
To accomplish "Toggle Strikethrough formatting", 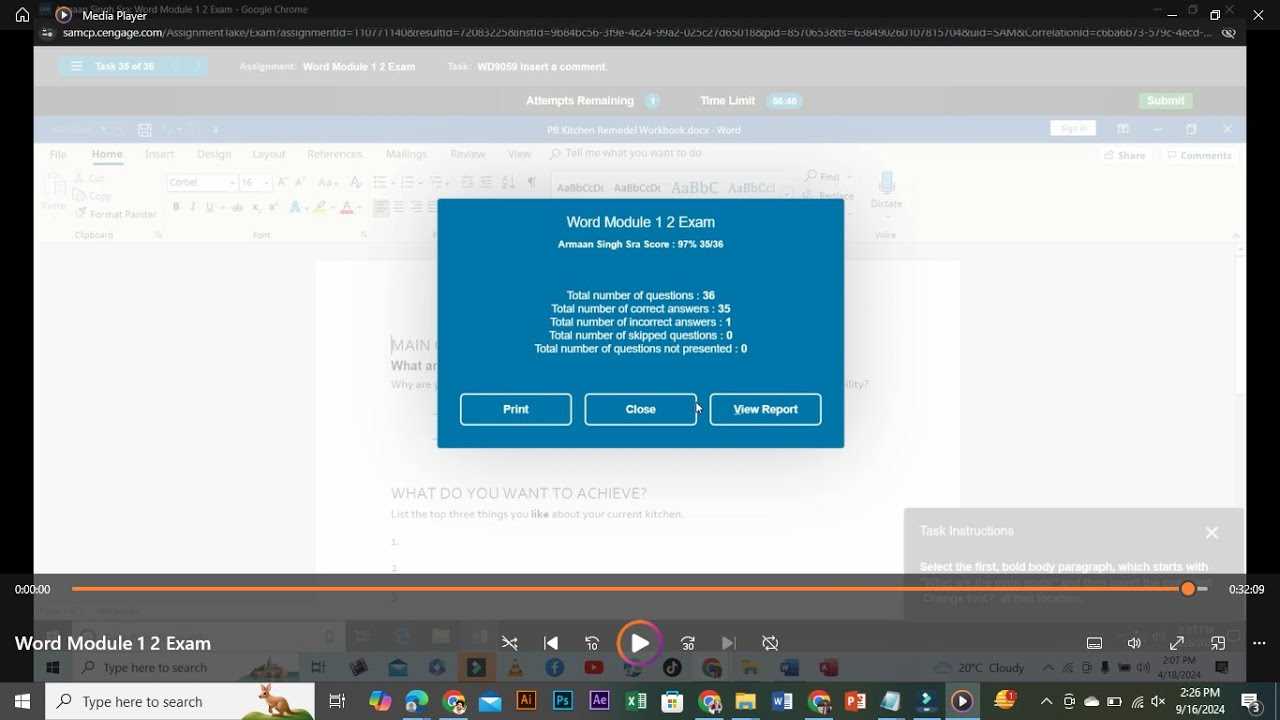I will pos(237,207).
